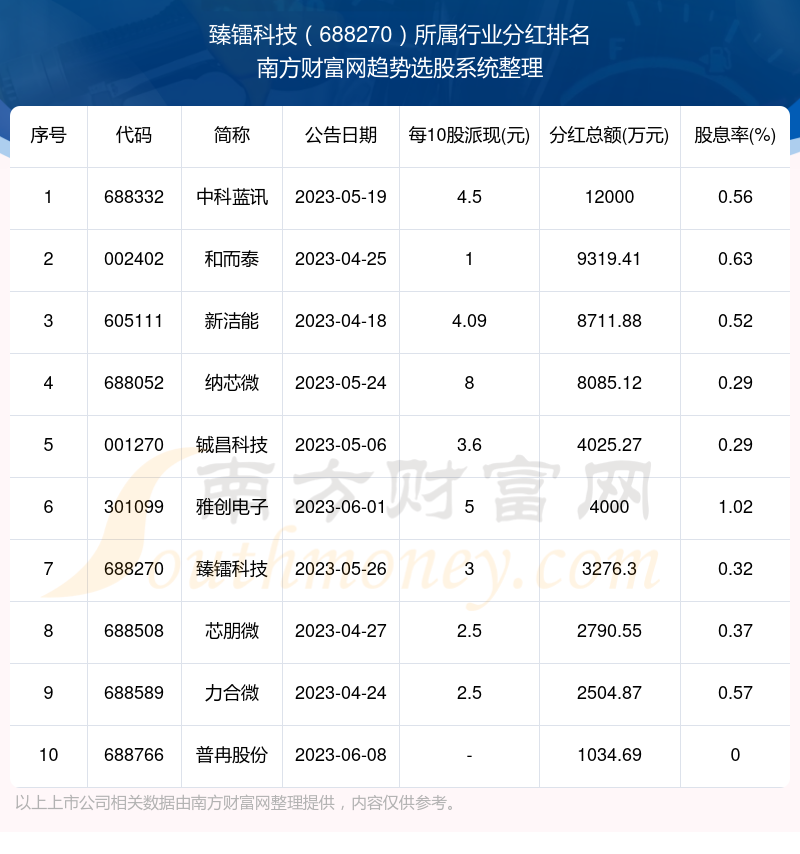Click total dividend 2504.87
800x854 pixels.
pos(609,694)
